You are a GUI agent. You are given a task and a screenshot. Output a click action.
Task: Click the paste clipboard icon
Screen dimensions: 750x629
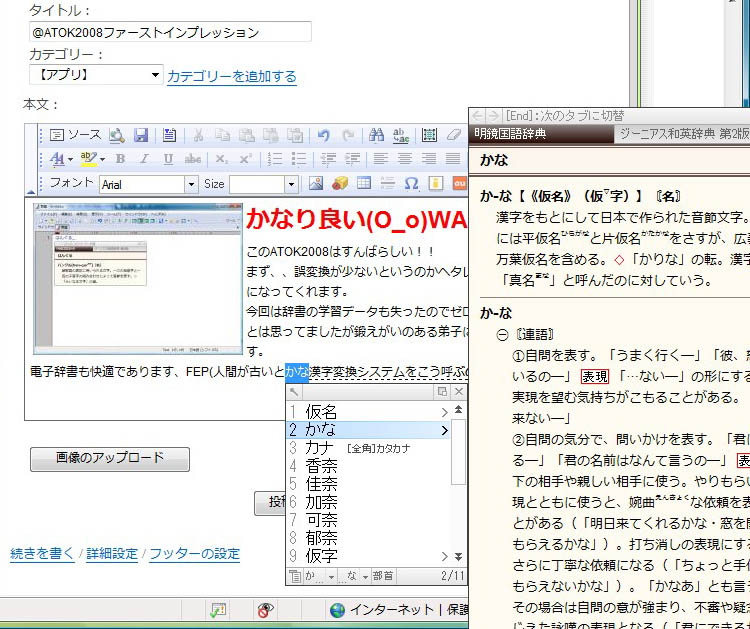247,135
